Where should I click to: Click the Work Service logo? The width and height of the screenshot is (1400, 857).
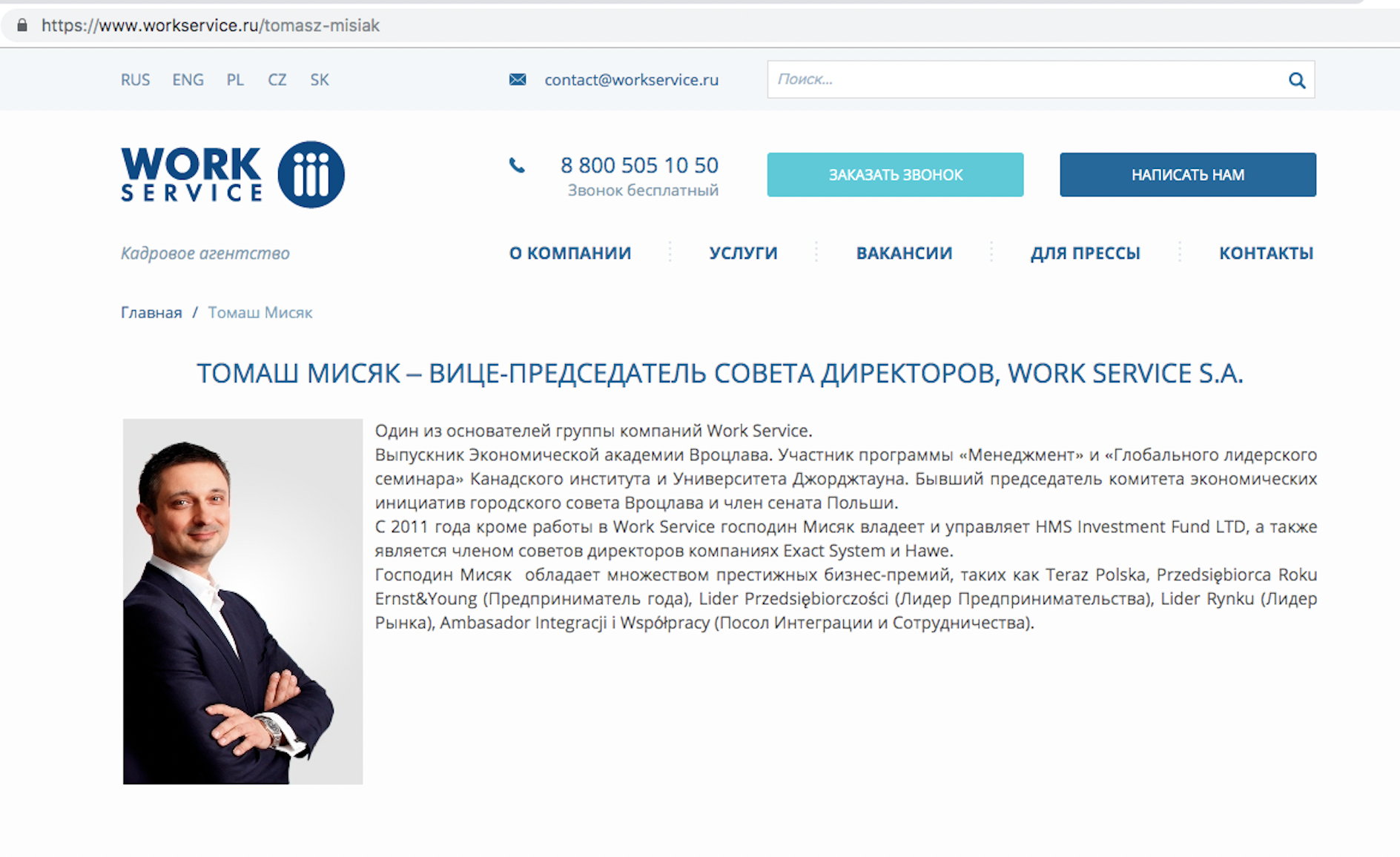[232, 174]
